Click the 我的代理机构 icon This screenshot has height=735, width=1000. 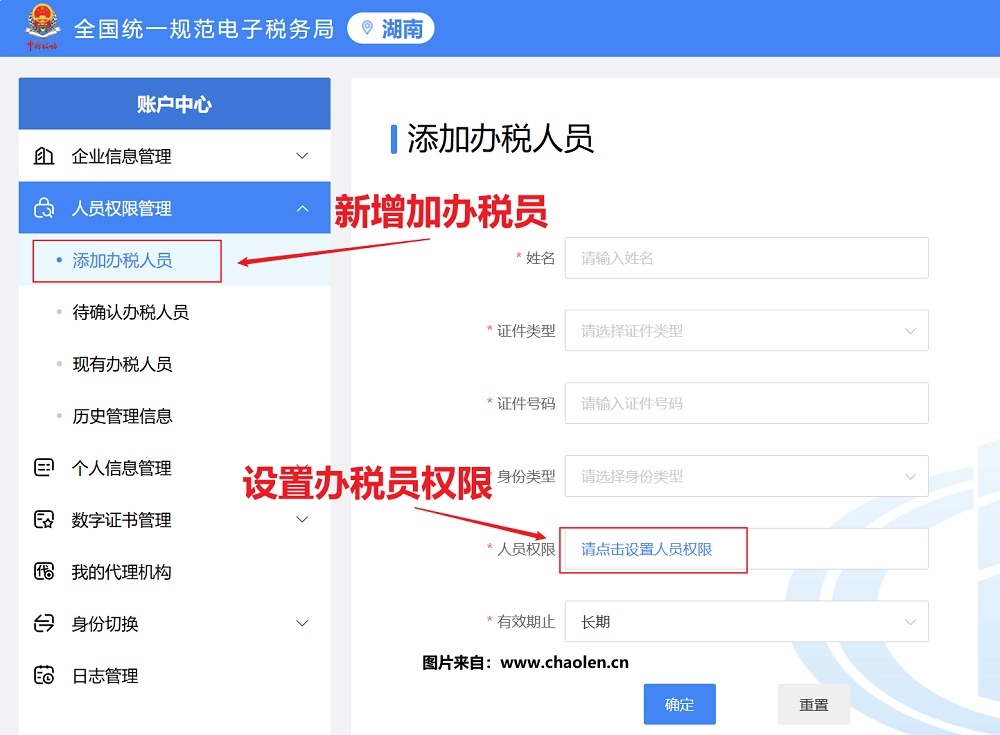click(43, 572)
